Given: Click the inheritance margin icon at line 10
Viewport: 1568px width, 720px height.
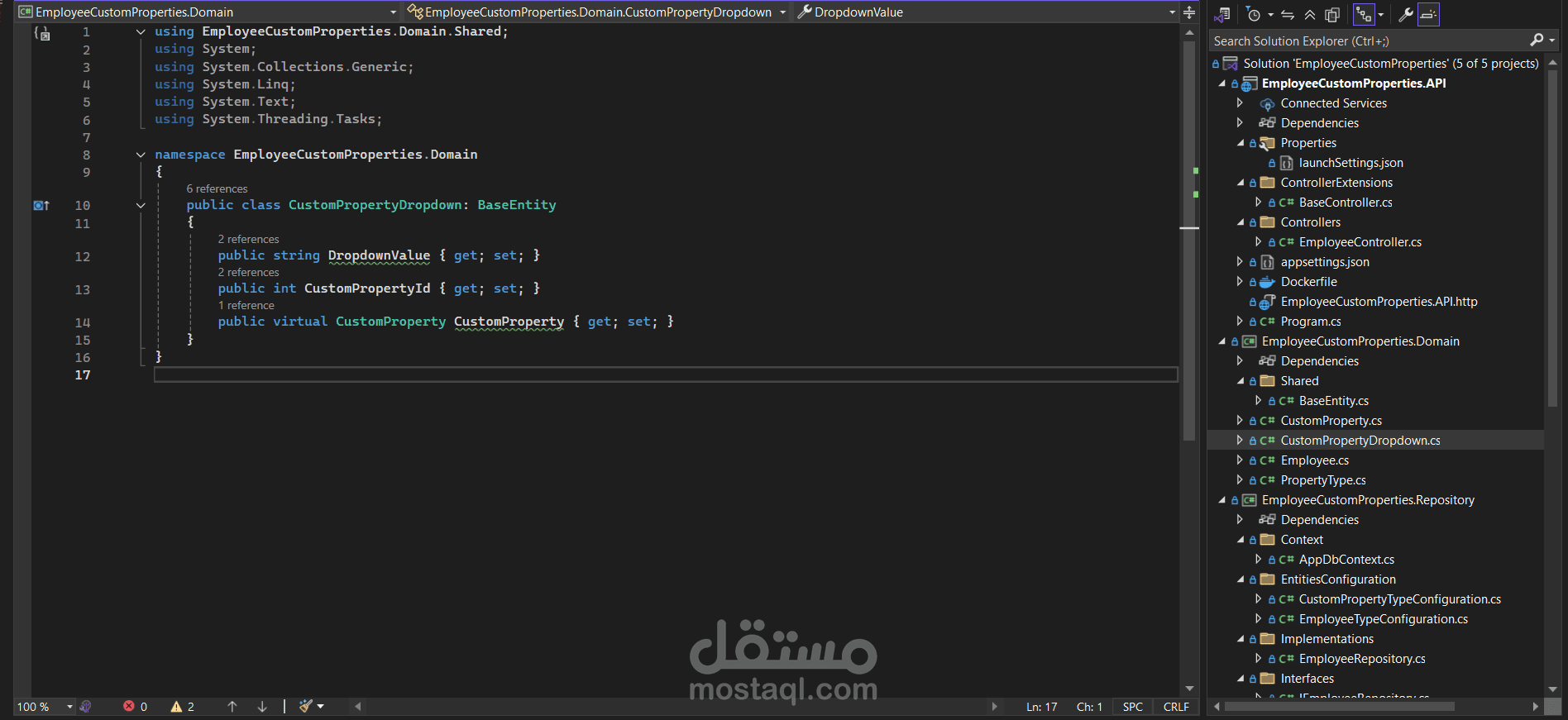Looking at the screenshot, I should [x=41, y=205].
